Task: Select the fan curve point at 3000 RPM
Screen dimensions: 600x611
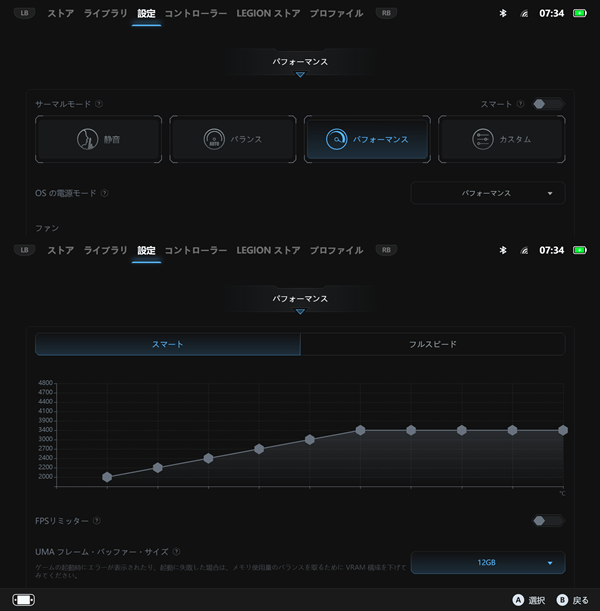Action: [310, 440]
